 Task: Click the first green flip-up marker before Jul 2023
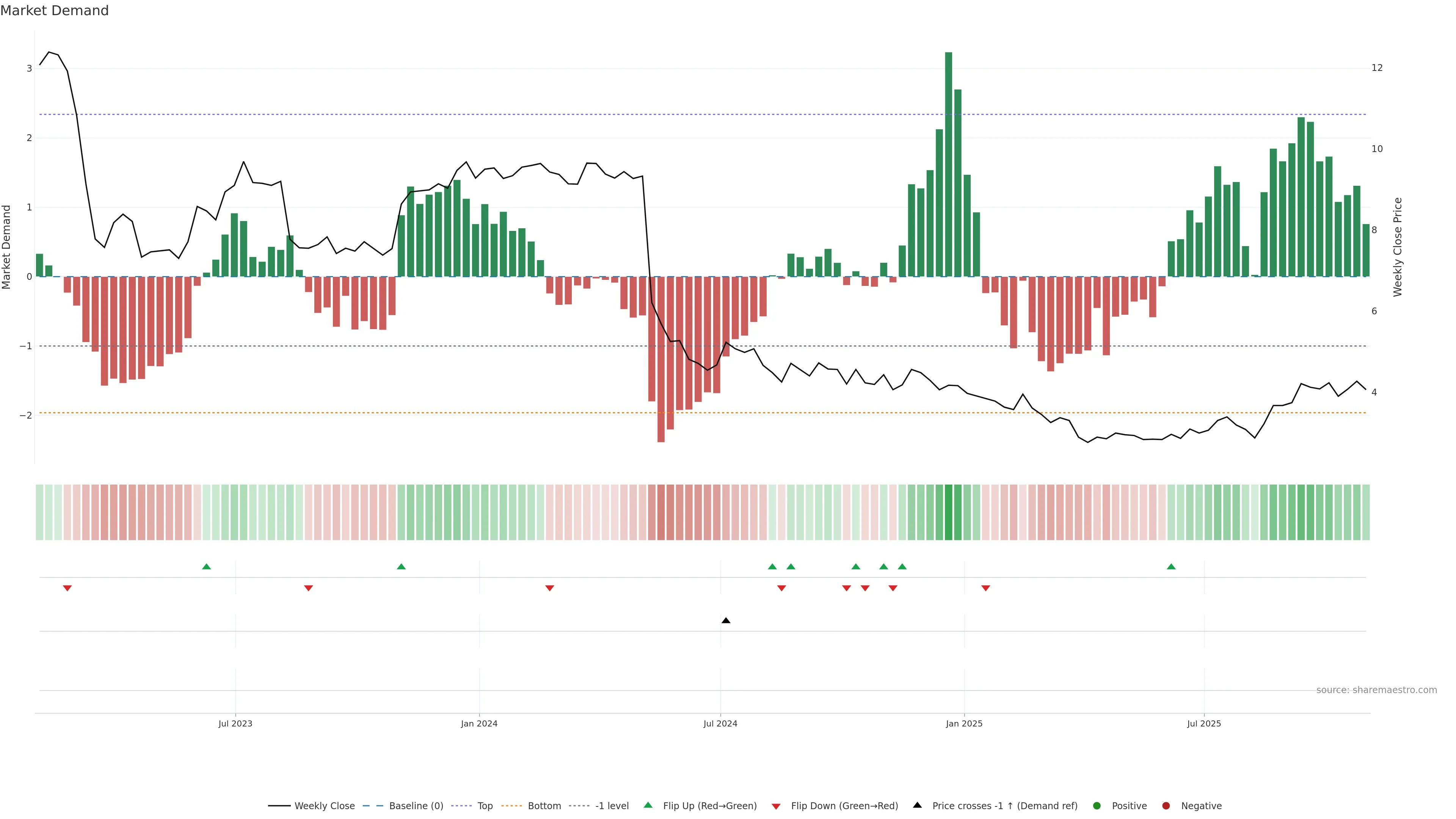click(206, 567)
